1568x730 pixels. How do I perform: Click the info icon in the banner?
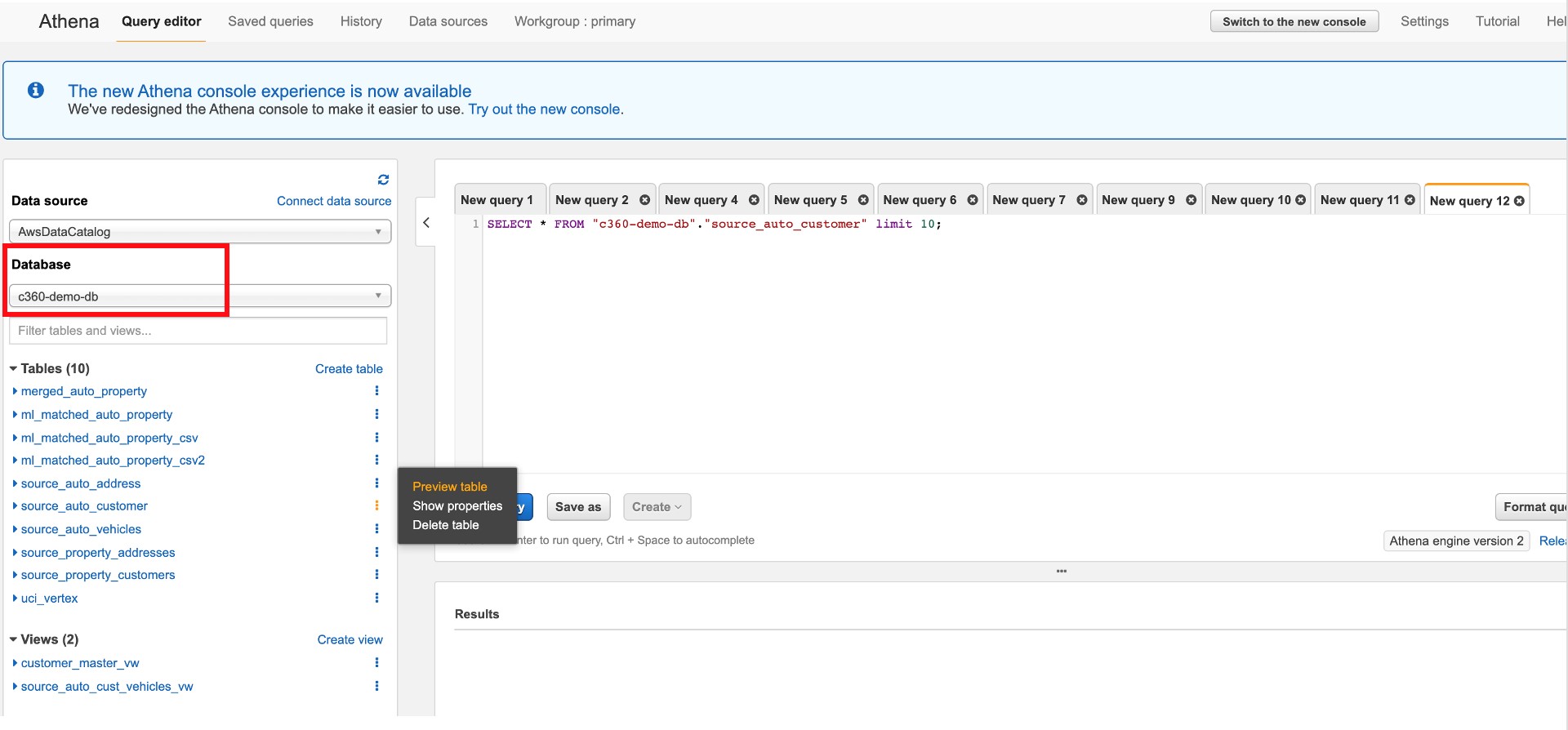[x=36, y=91]
